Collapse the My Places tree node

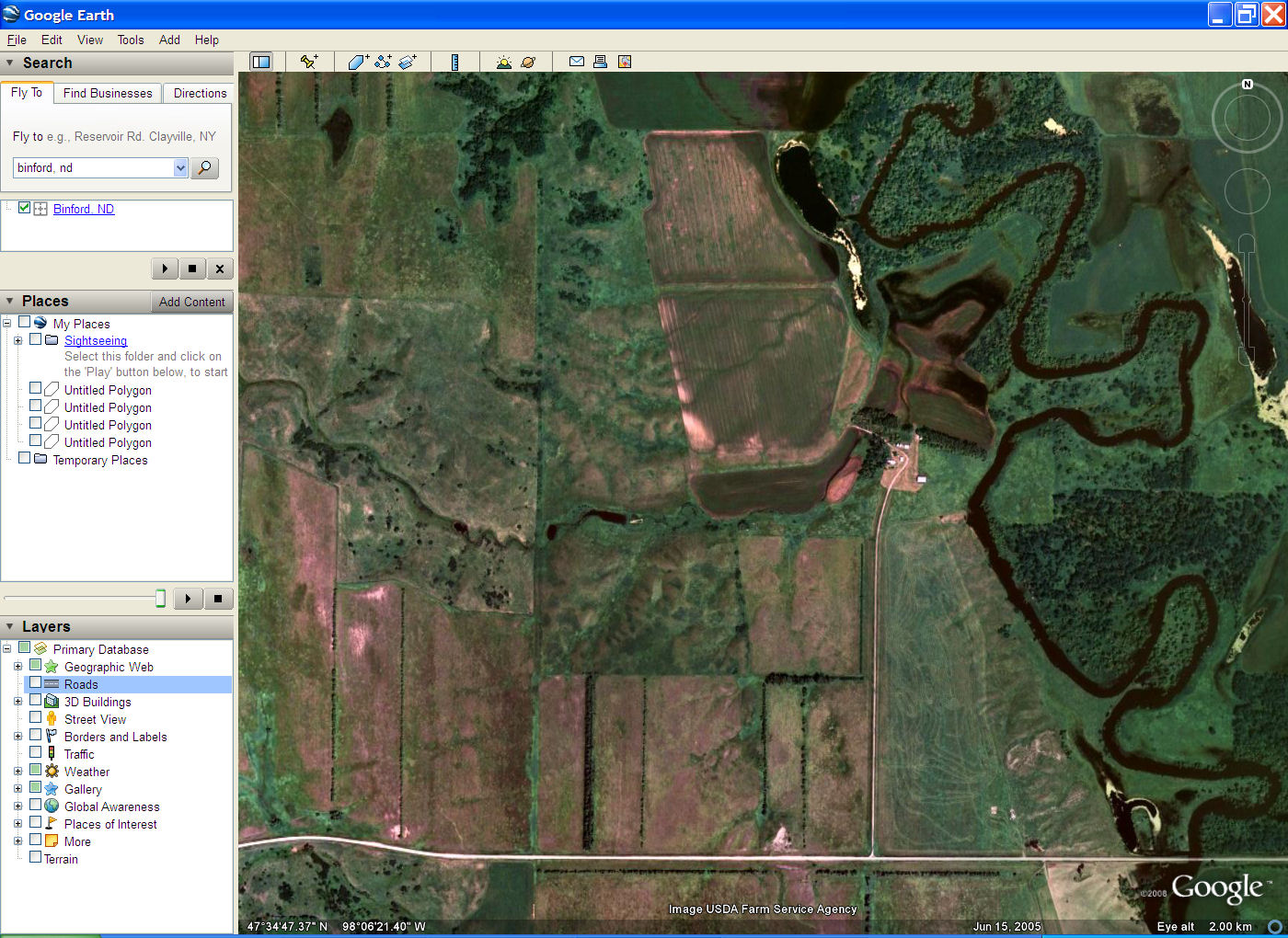(6, 323)
